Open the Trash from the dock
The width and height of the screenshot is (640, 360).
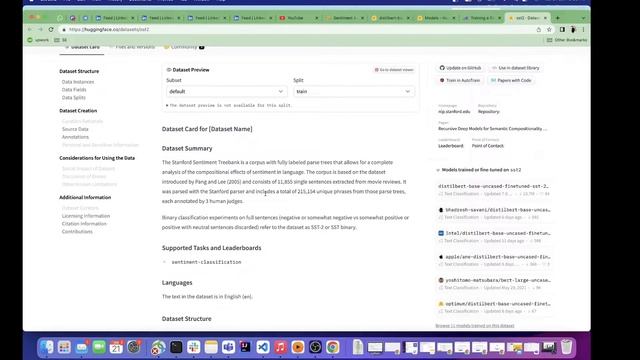[x=566, y=347]
